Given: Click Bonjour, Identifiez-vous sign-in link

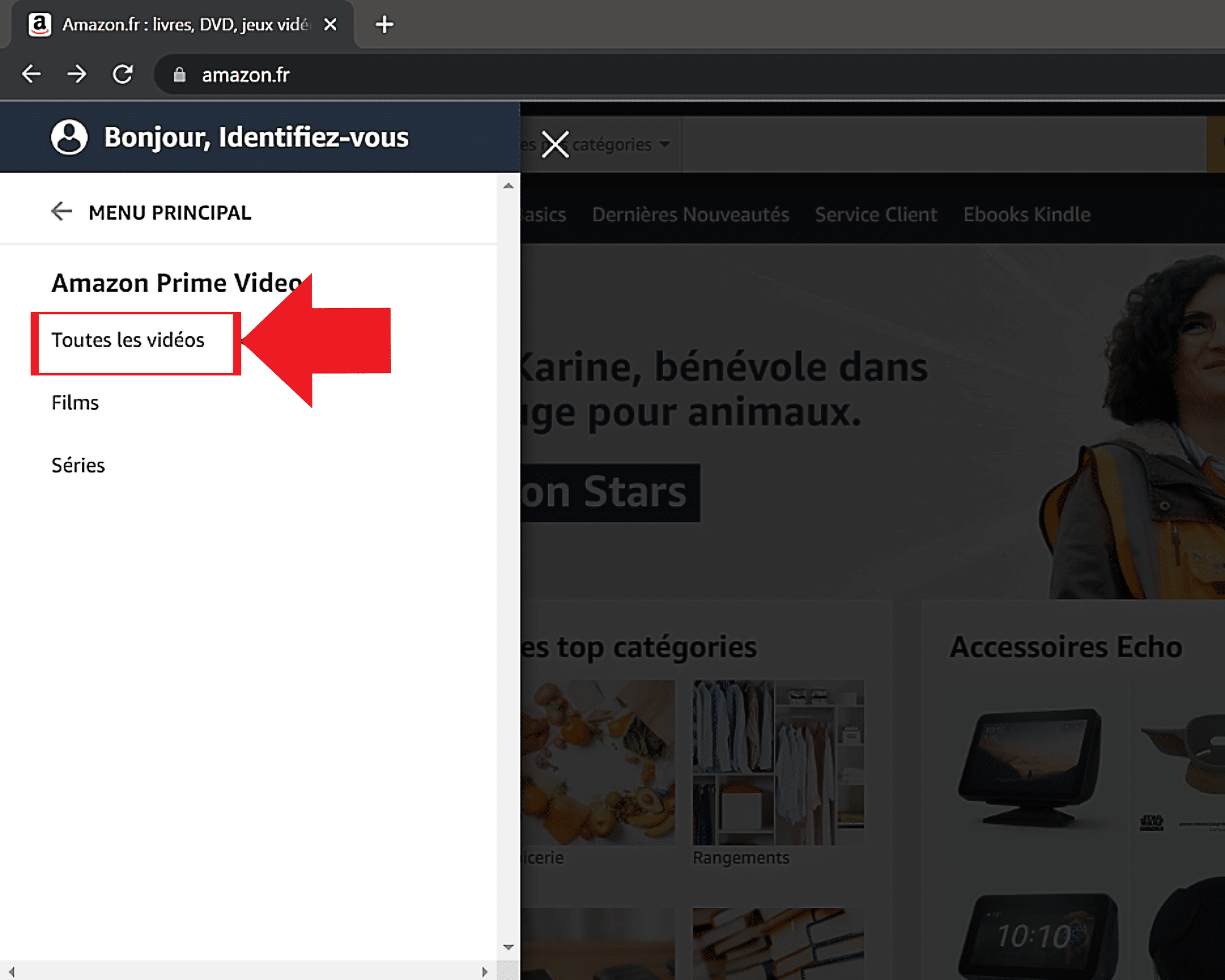Looking at the screenshot, I should pyautogui.click(x=256, y=137).
